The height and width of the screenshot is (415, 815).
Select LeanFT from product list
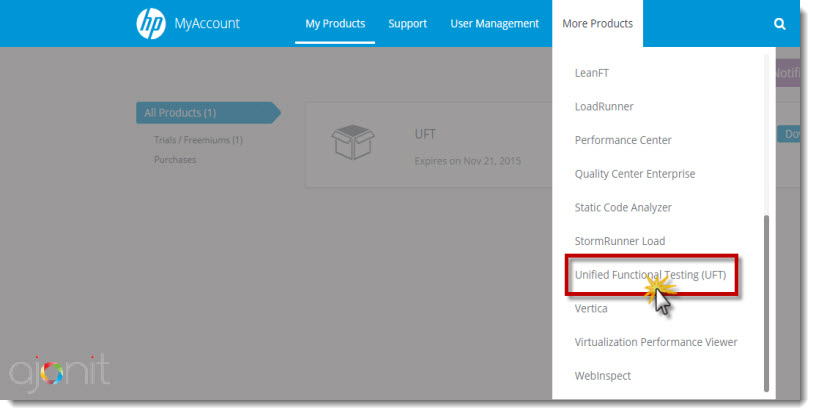591,73
